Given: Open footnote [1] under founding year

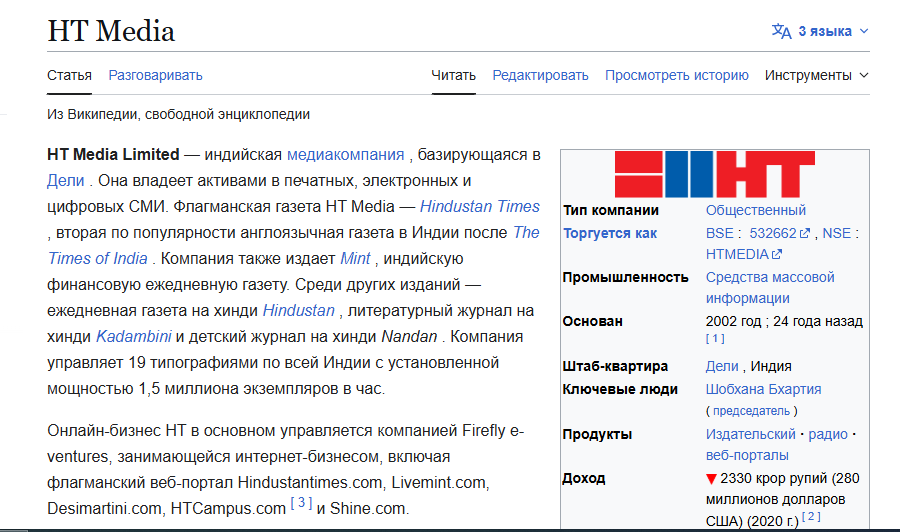Looking at the screenshot, I should click(715, 339).
